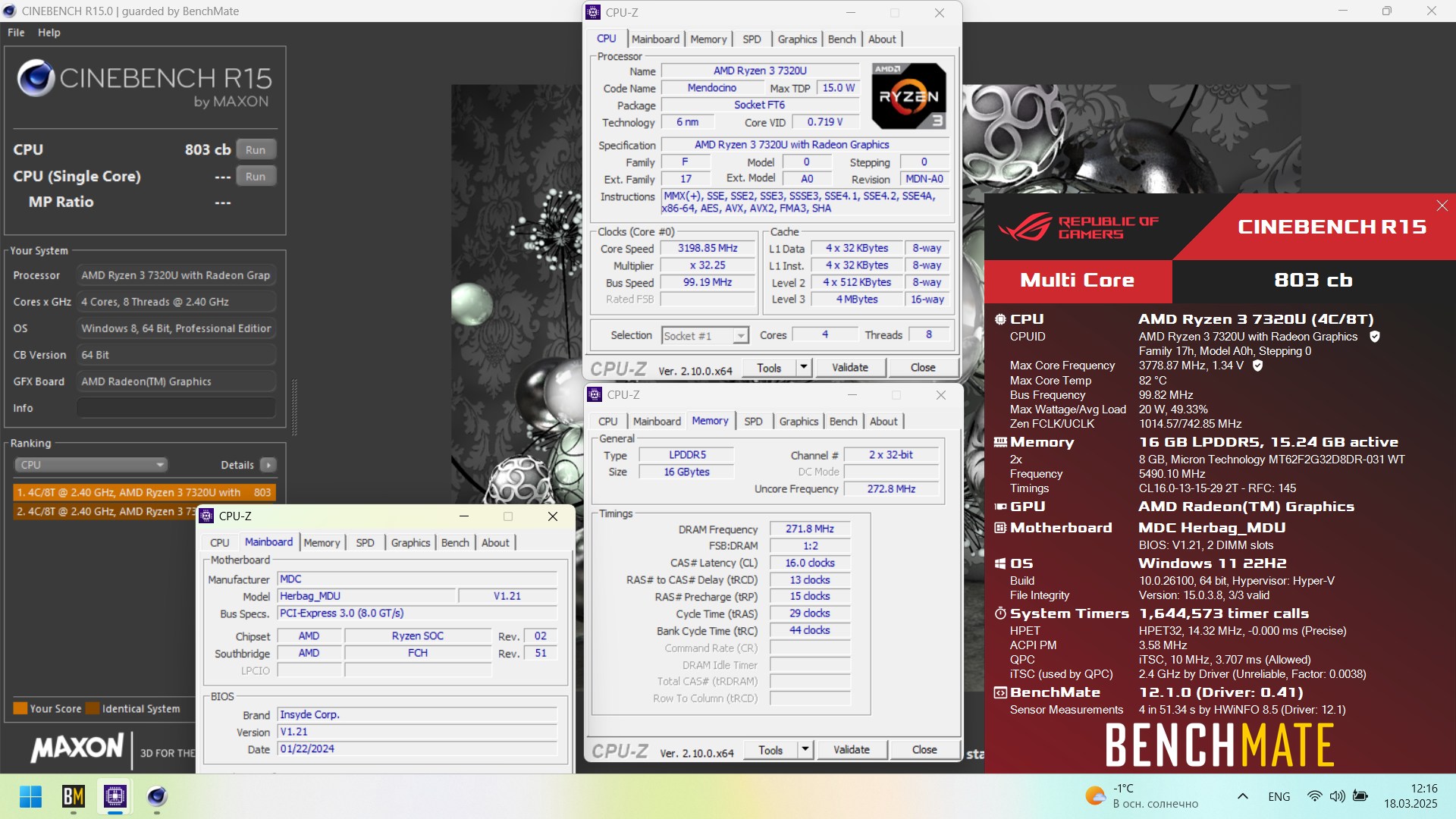This screenshot has height=819, width=1456.
Task: Click the Core Speed 3198.85 MHz value
Action: pos(708,249)
